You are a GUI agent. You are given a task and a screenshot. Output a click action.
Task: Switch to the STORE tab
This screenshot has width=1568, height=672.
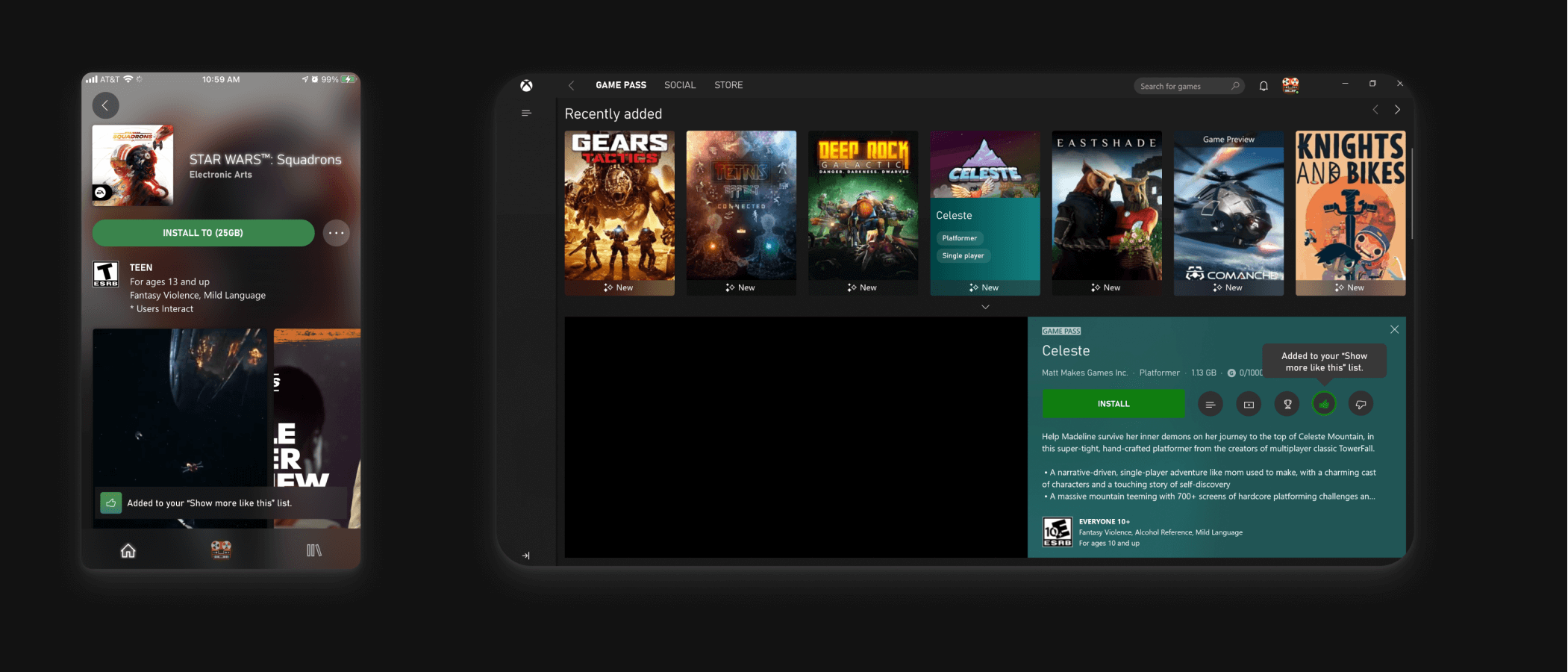click(728, 84)
